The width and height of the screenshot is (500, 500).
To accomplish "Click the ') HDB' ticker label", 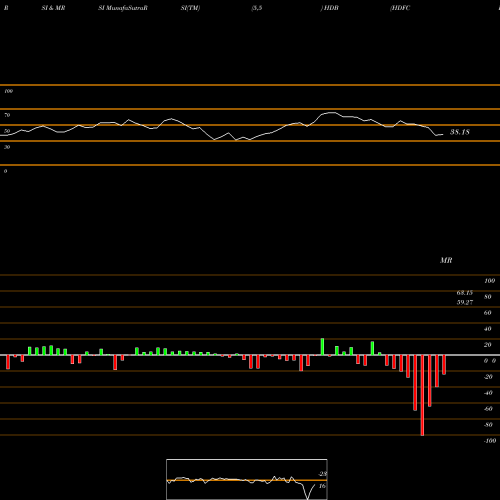I will pyautogui.click(x=329, y=8).
